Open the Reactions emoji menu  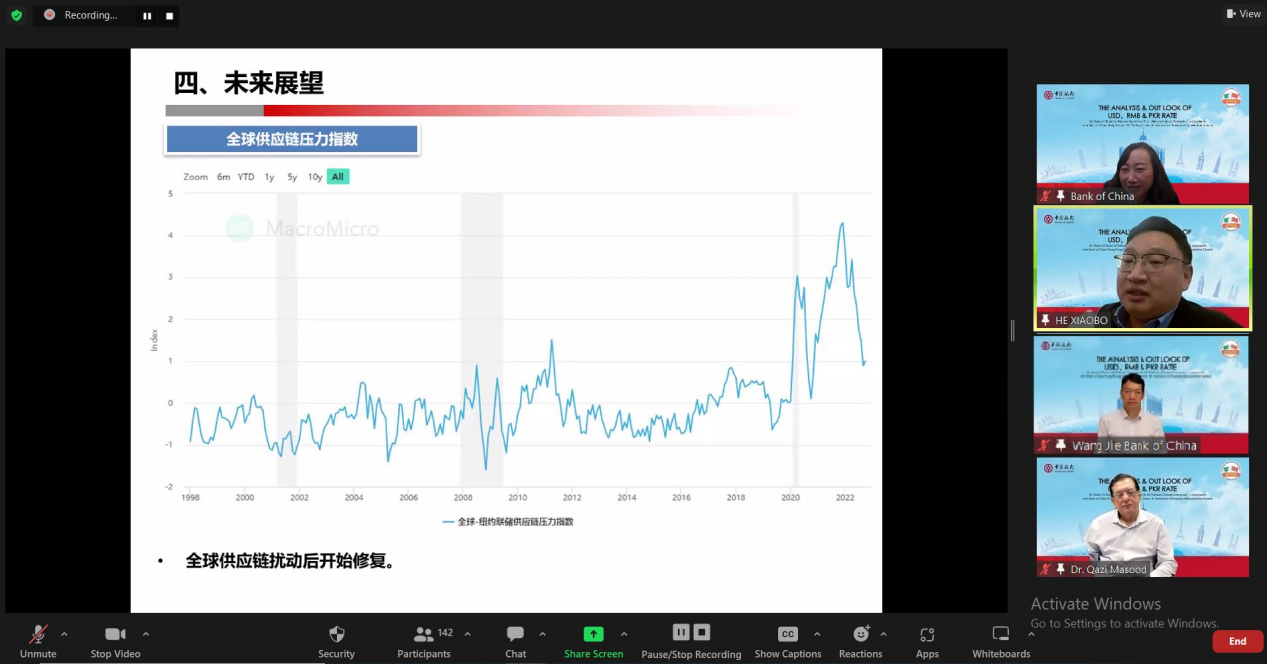click(860, 640)
